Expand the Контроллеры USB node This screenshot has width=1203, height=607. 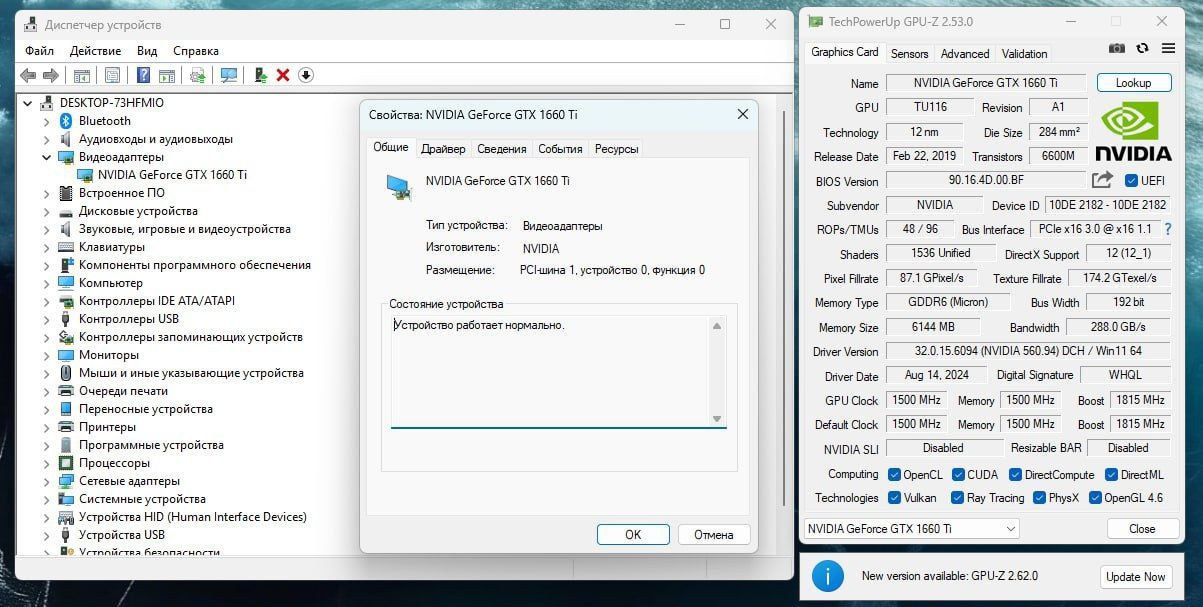tap(46, 319)
